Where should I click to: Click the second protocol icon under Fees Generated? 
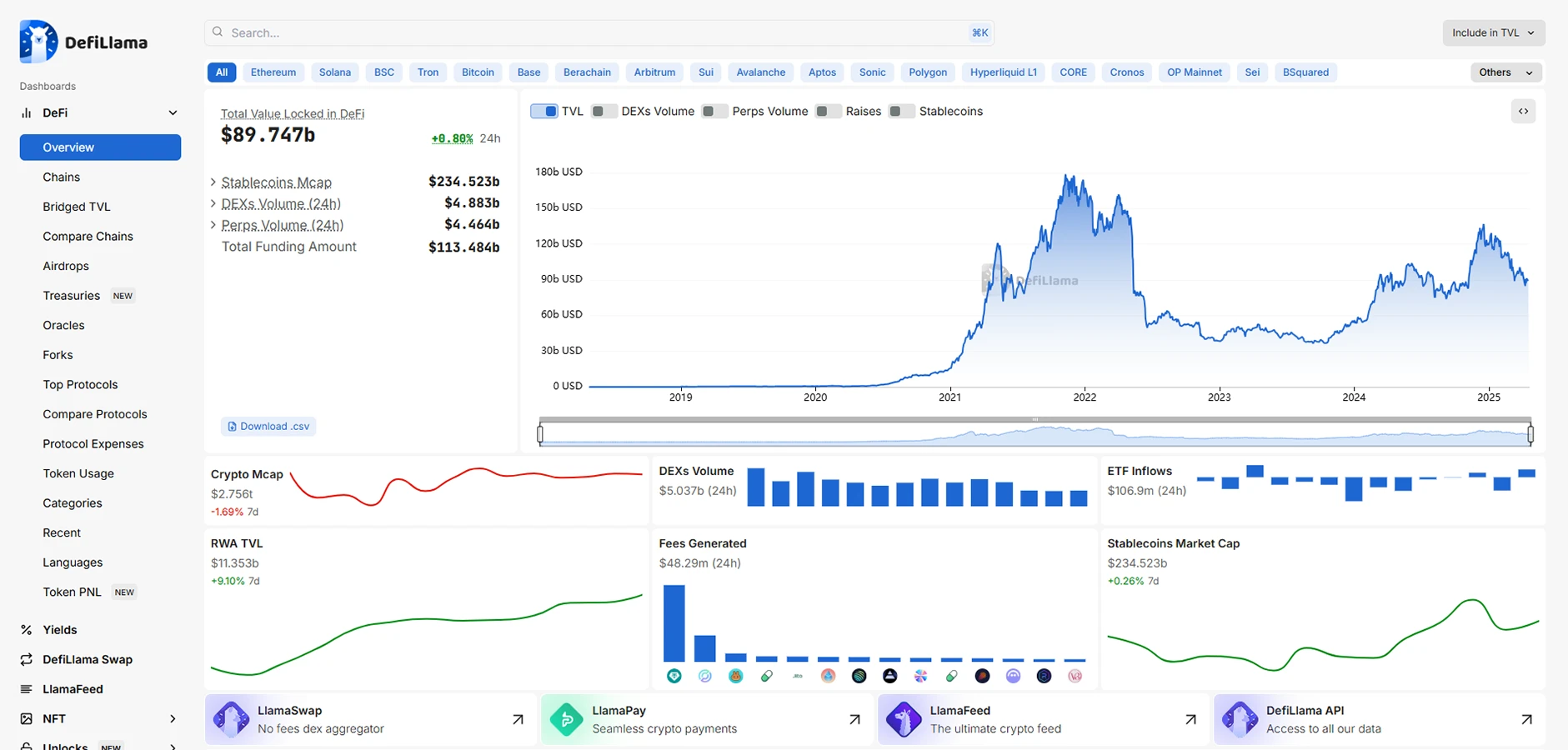tap(705, 676)
